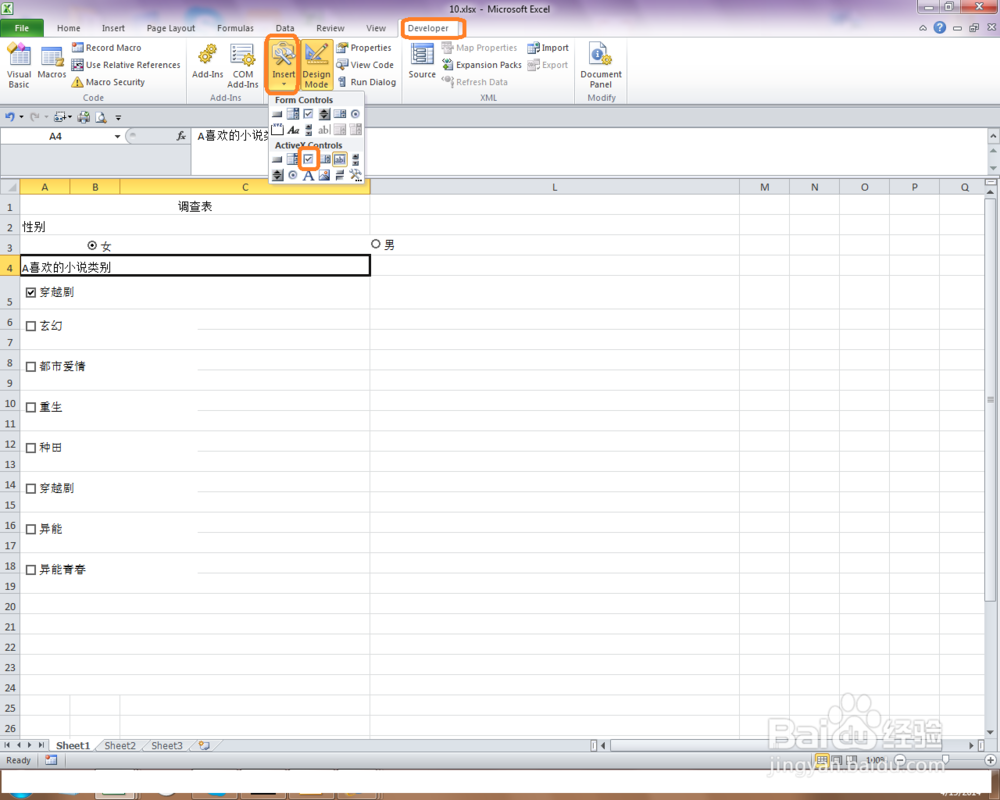Check the 种田 checkbox

pos(31,448)
